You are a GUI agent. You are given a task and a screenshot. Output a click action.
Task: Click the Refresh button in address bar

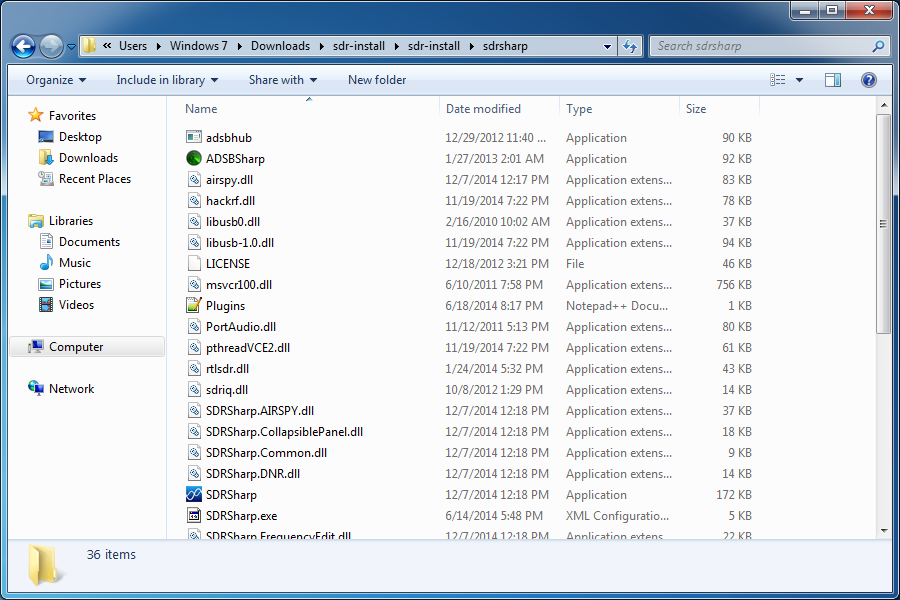coord(630,47)
